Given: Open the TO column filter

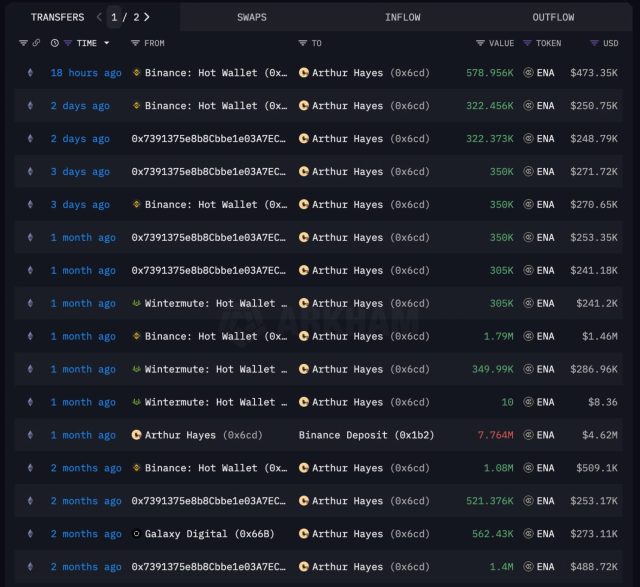Looking at the screenshot, I should pyautogui.click(x=303, y=43).
